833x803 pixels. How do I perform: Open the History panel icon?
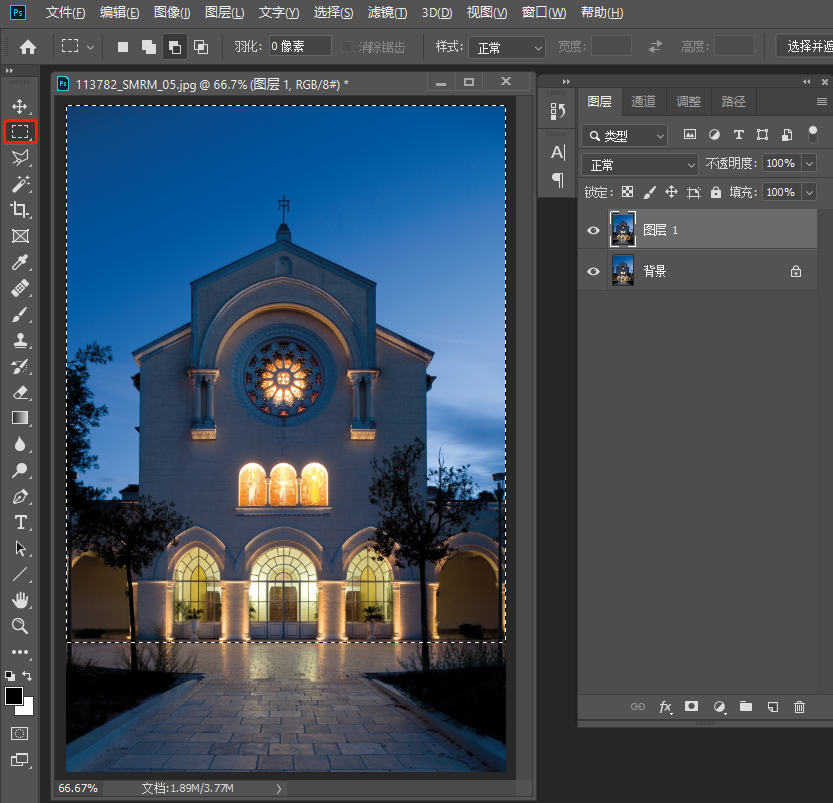pos(557,110)
